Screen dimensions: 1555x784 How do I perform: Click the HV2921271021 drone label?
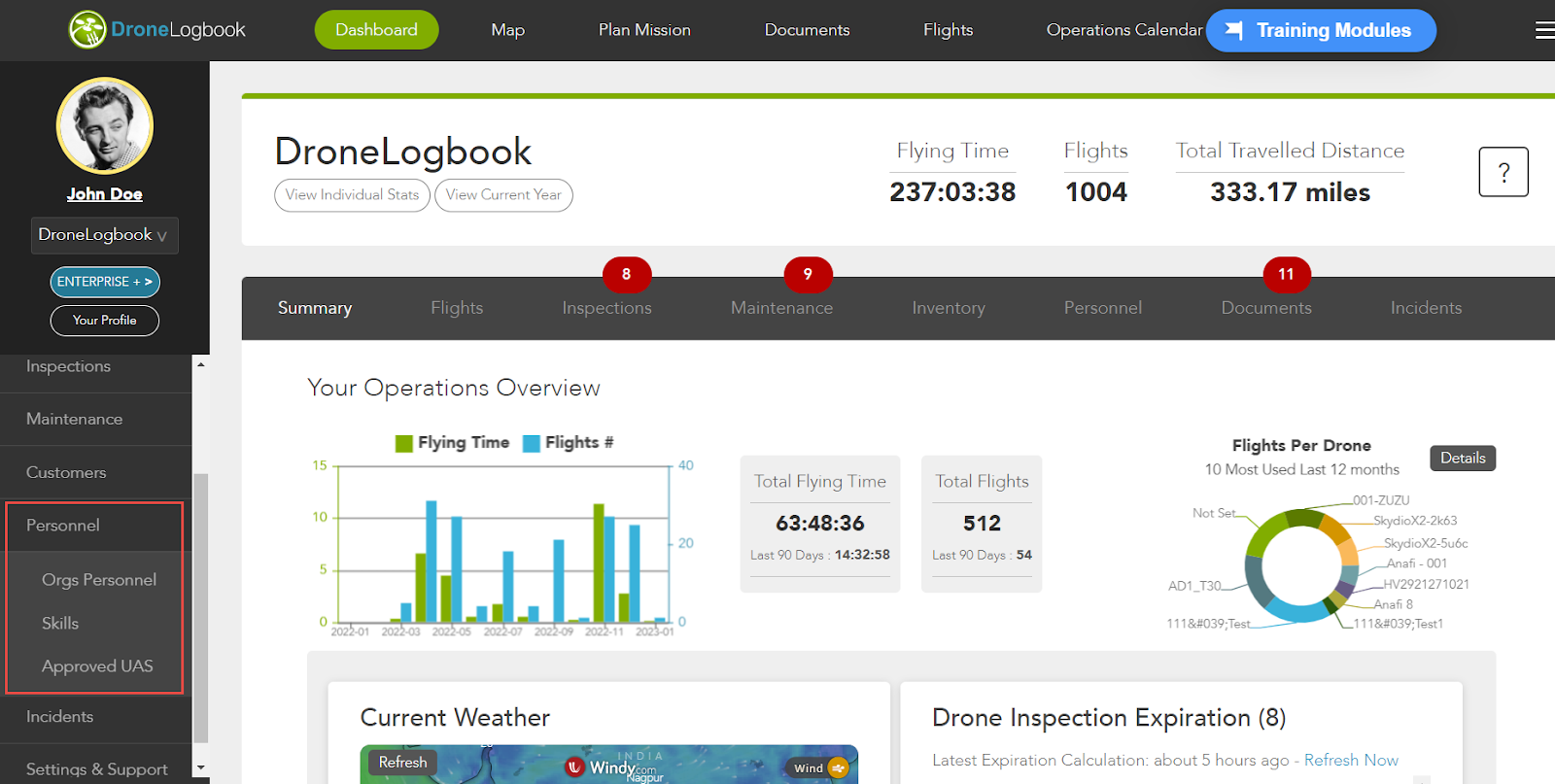pos(1427,585)
